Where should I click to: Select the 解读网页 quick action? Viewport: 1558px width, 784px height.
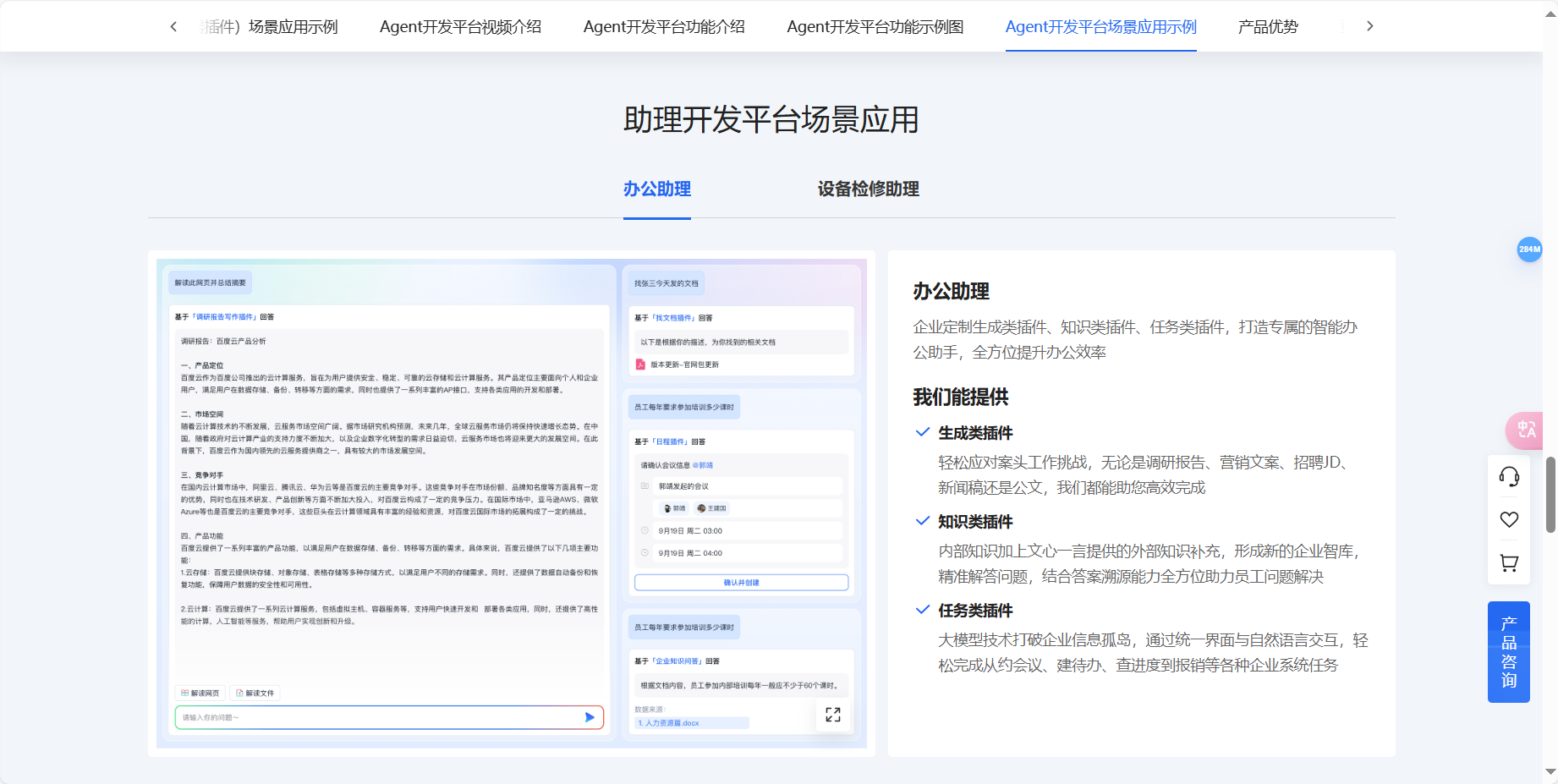point(200,692)
